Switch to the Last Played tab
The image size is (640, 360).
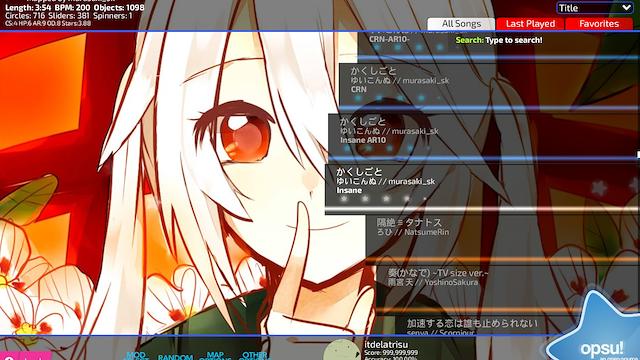pos(530,24)
